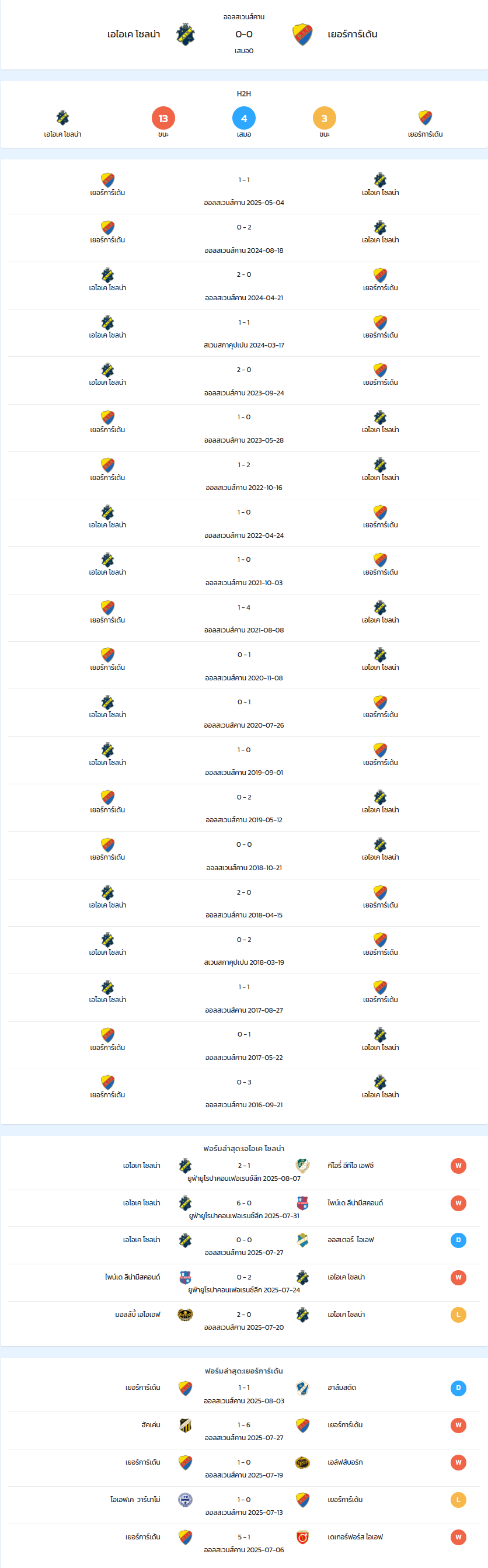Select the blue 4 draws badge
Viewport: 488px width, 1568px height.
(x=244, y=118)
